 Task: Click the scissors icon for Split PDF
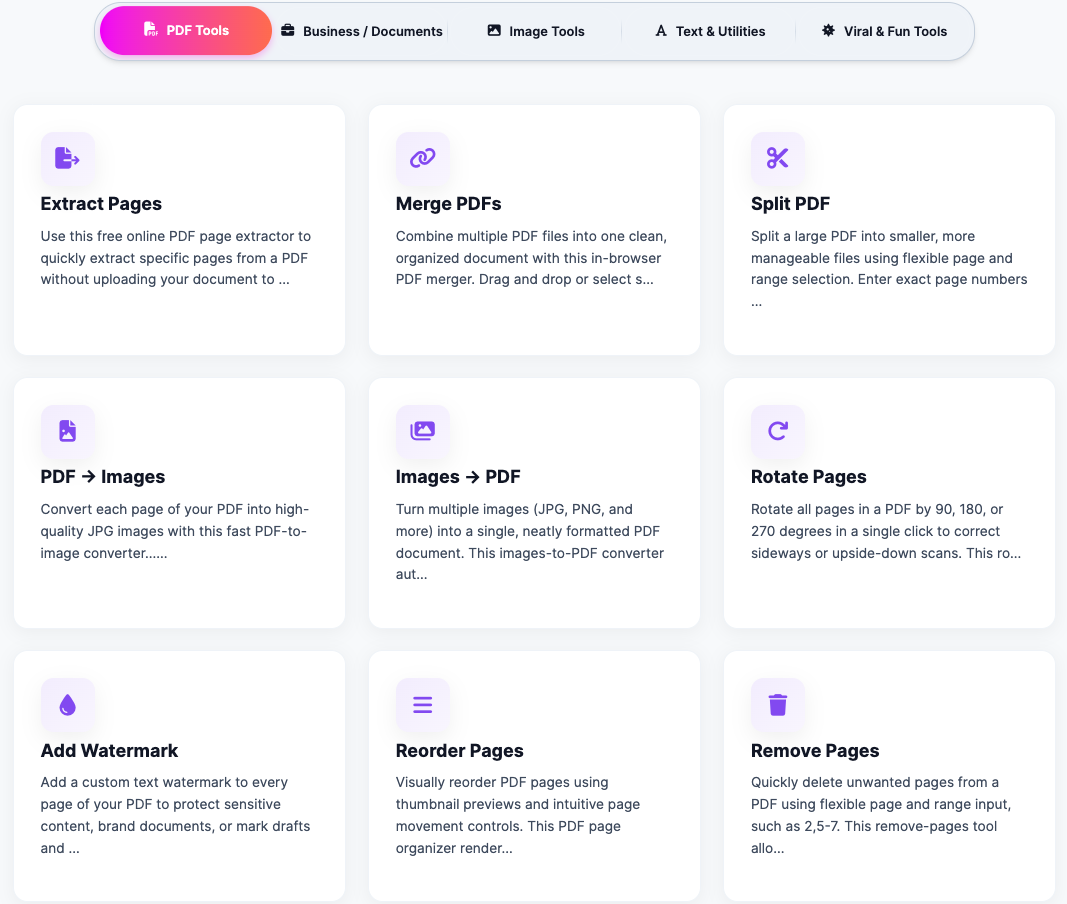tap(778, 159)
